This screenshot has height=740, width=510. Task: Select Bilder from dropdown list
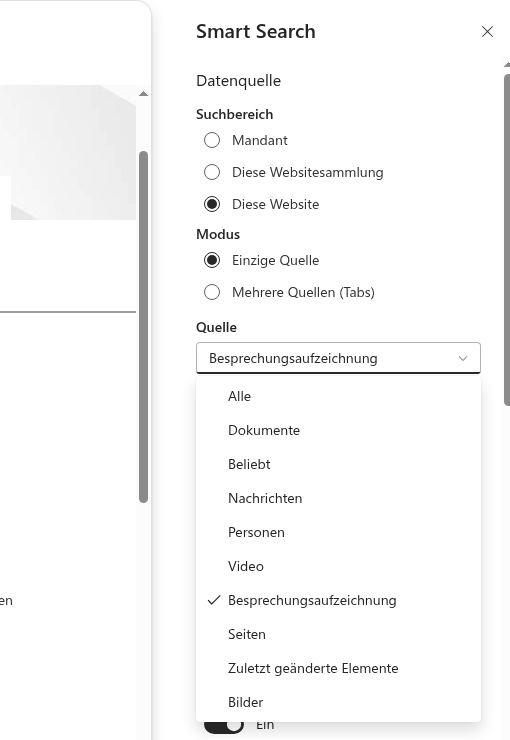[x=338, y=702]
